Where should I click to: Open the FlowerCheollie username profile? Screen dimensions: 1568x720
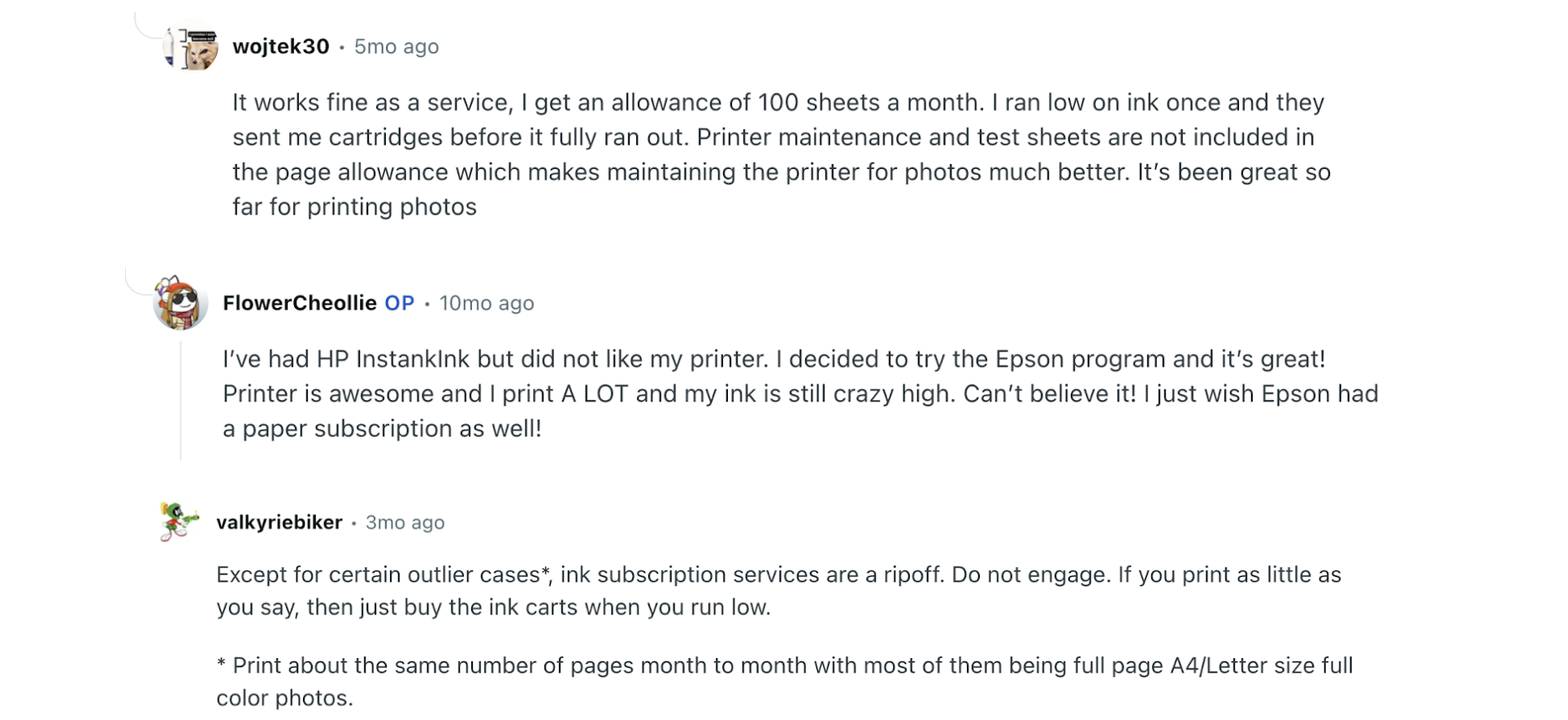point(300,303)
